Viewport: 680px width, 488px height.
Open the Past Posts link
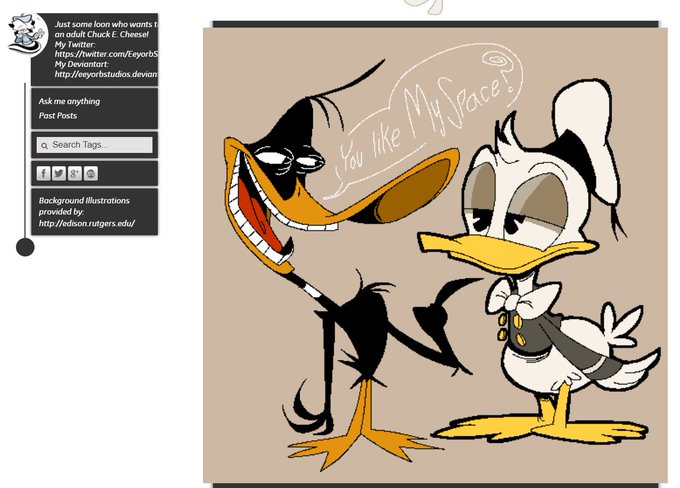click(58, 115)
